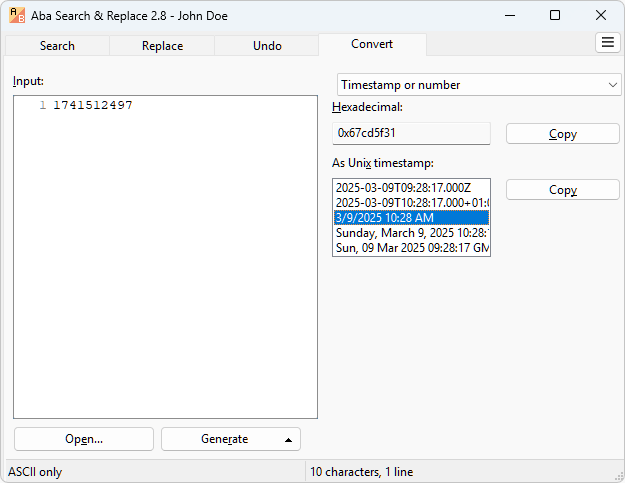Close the Aba Search & Replace window
The height and width of the screenshot is (483, 625).
(x=601, y=16)
